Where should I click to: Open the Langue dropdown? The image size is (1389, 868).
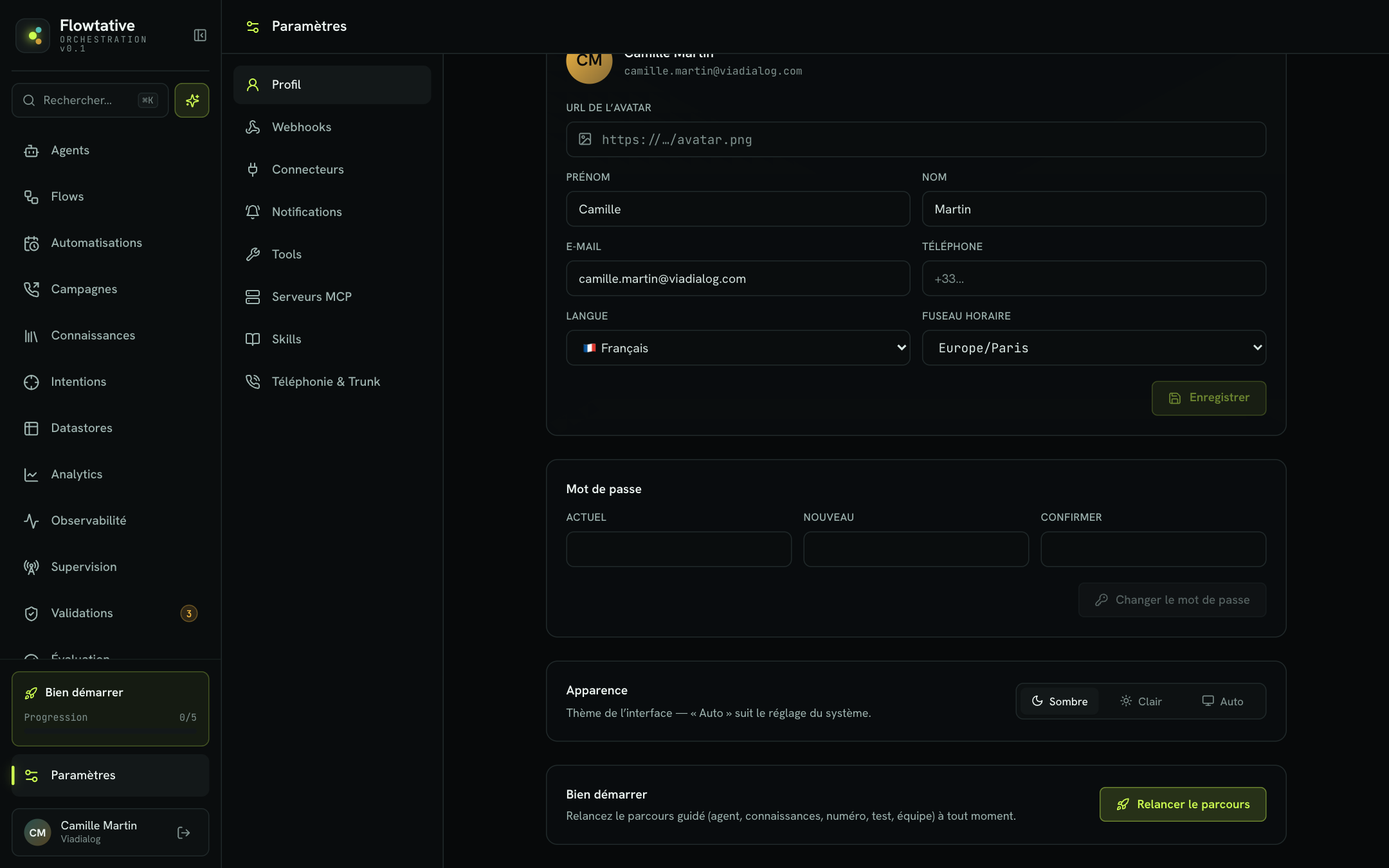point(738,348)
